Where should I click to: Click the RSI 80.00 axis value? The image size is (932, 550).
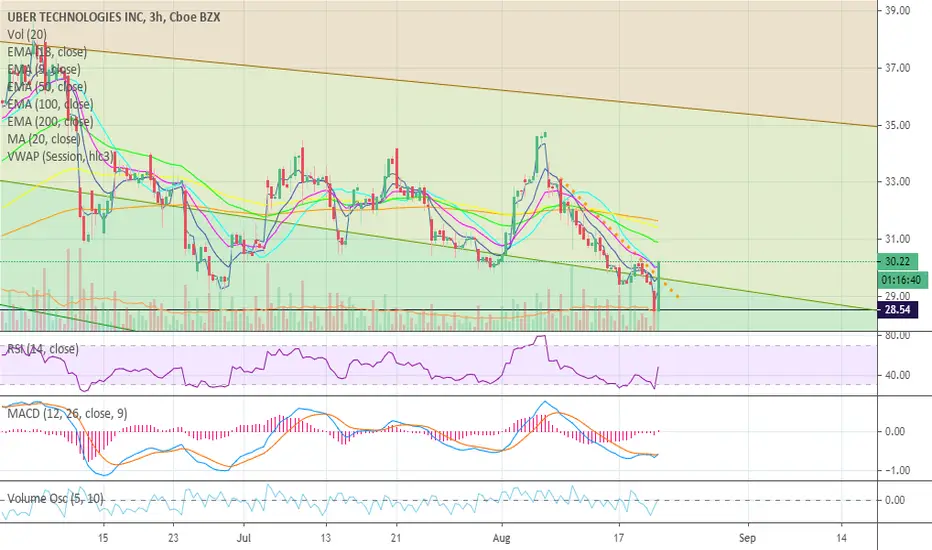[898, 335]
